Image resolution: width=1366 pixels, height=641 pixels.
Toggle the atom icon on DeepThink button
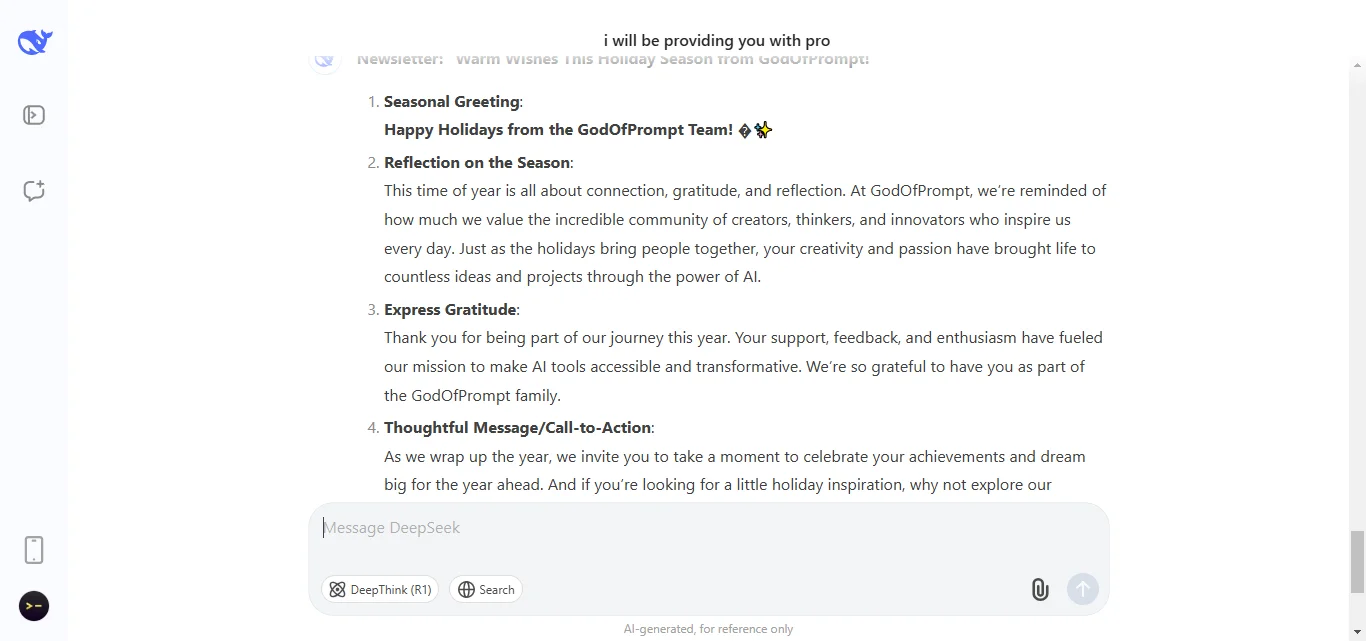338,589
